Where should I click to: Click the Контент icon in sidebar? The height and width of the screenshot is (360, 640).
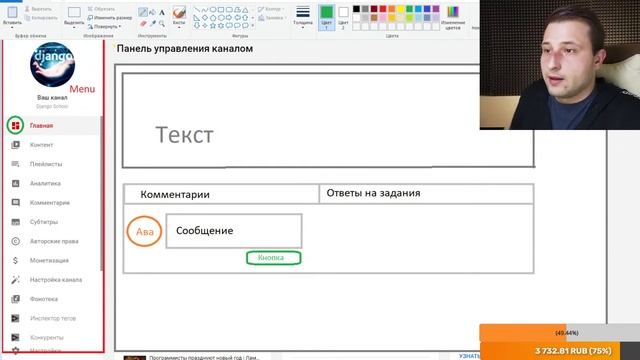pos(16,144)
